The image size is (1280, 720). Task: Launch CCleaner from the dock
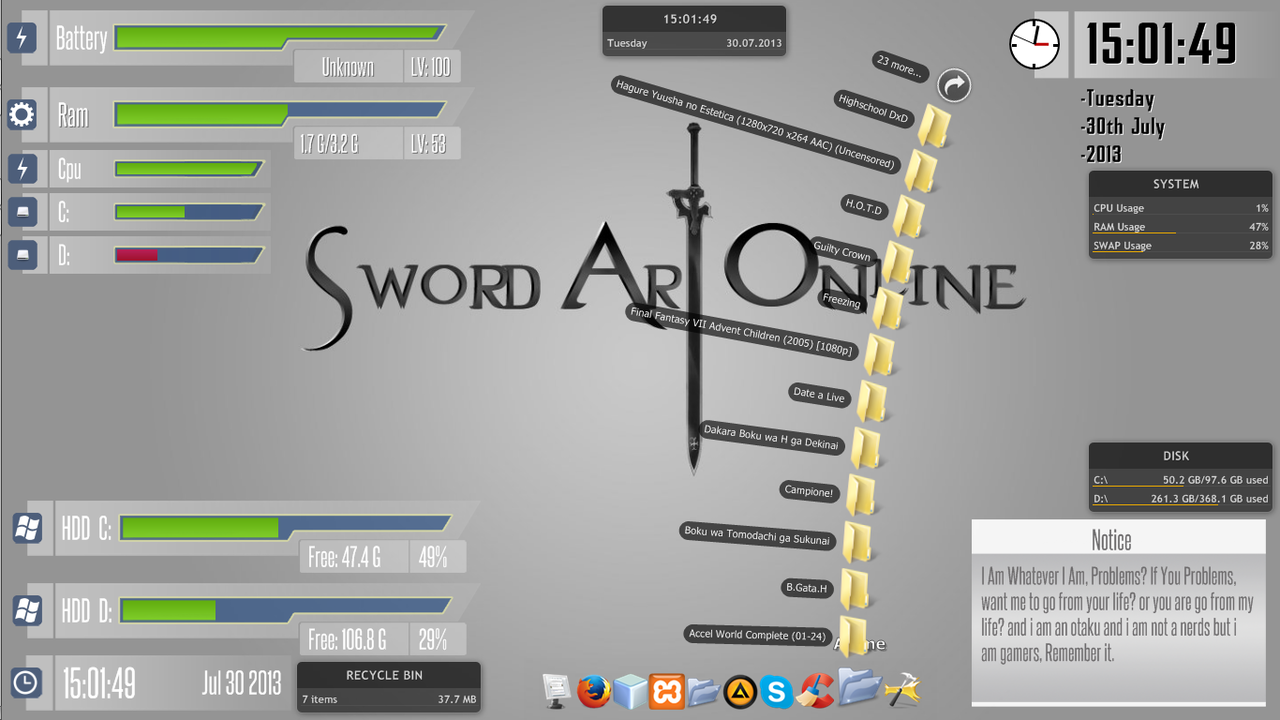click(x=817, y=689)
